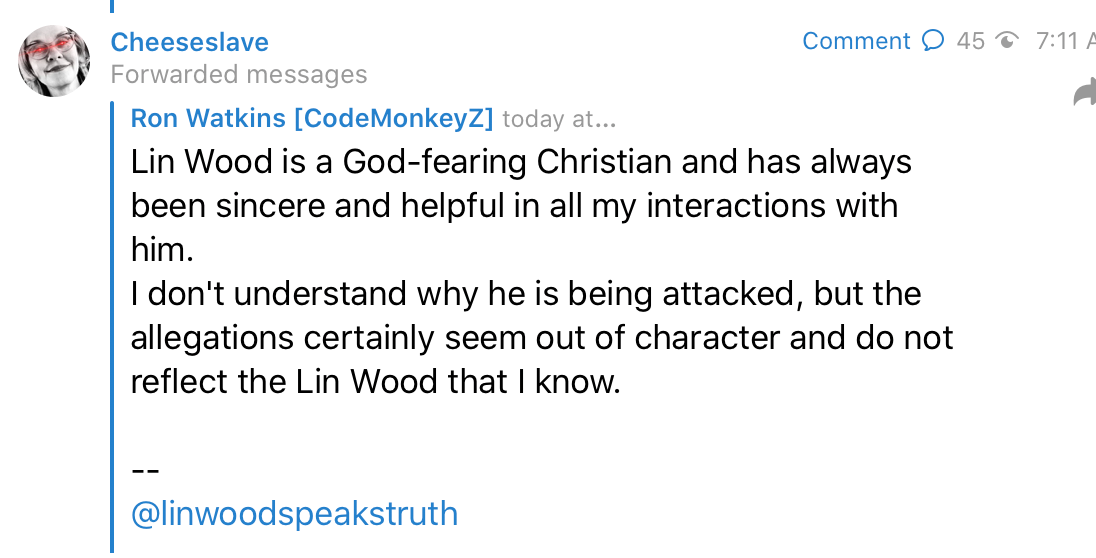Click the 45 view count
This screenshot has height=558, width=1096.
point(970,41)
